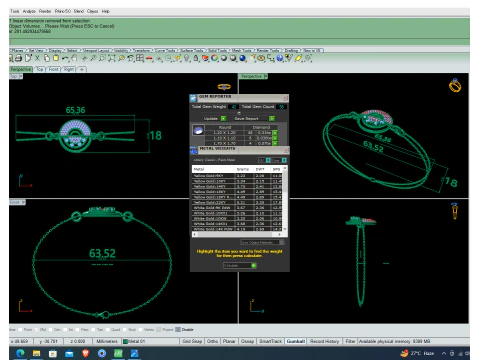Open the Analyze menu
The image size is (480, 360).
tap(29, 11)
